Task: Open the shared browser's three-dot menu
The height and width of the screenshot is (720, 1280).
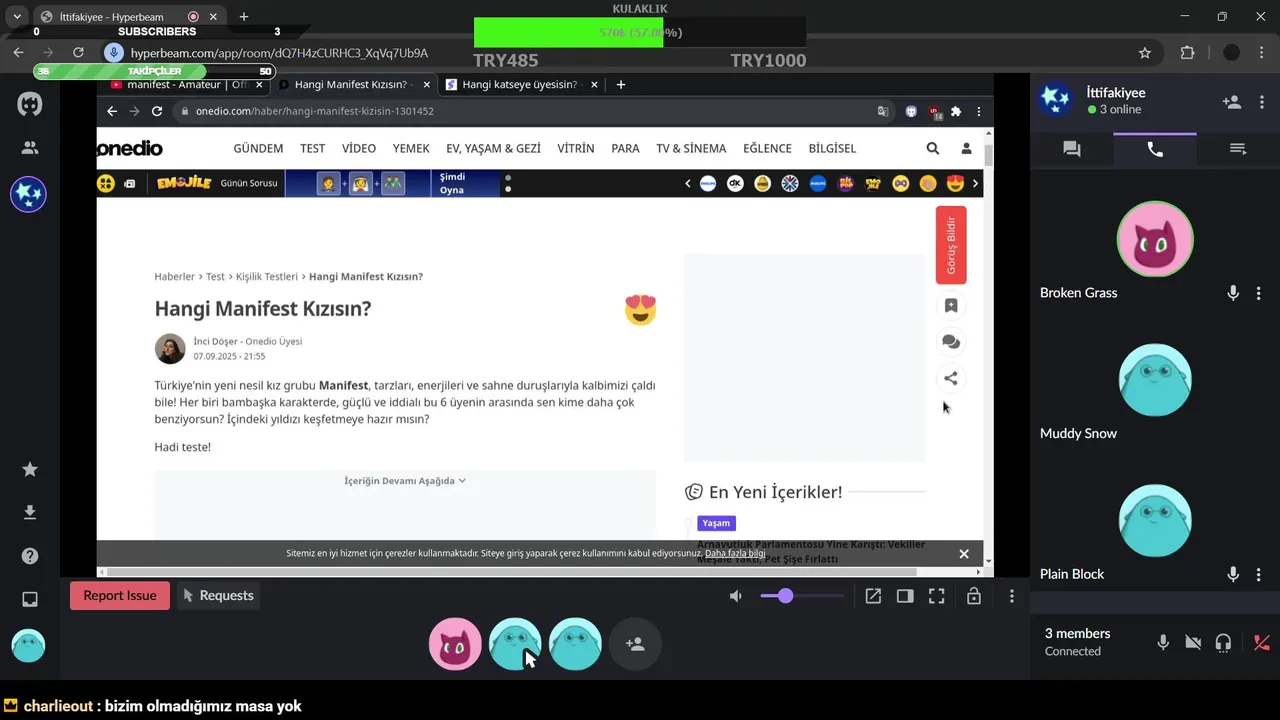Action: tap(979, 111)
